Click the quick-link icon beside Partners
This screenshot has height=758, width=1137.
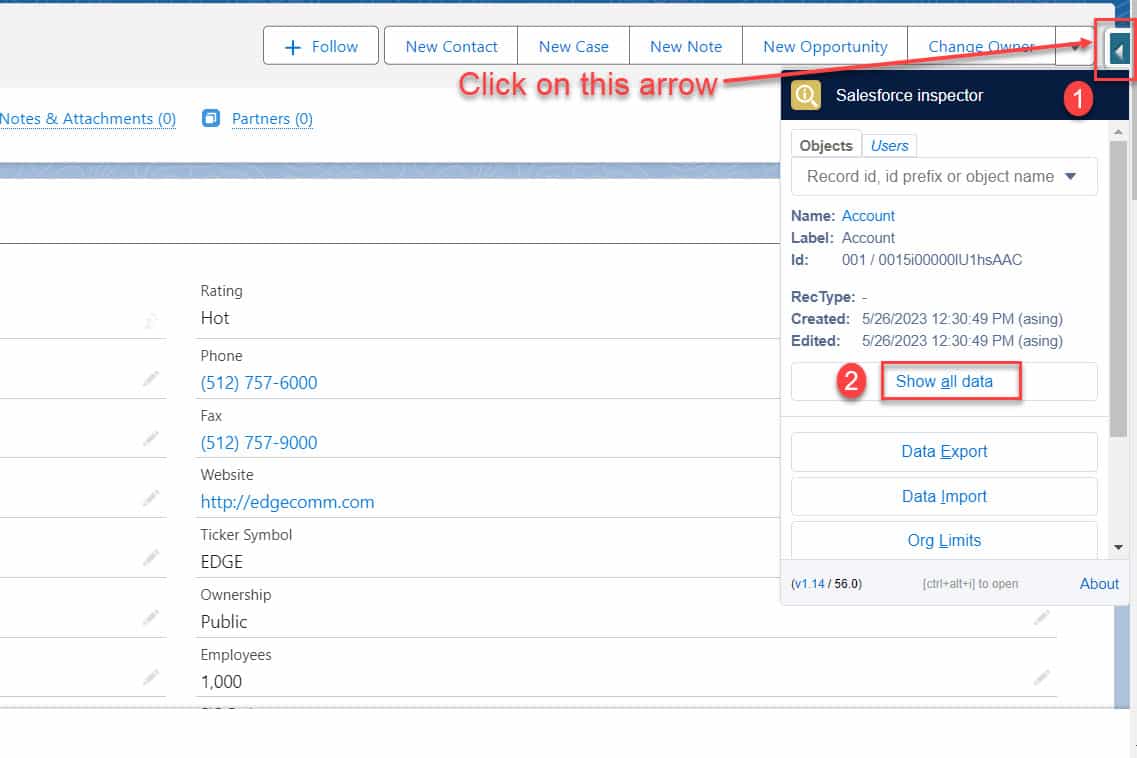tap(210, 118)
